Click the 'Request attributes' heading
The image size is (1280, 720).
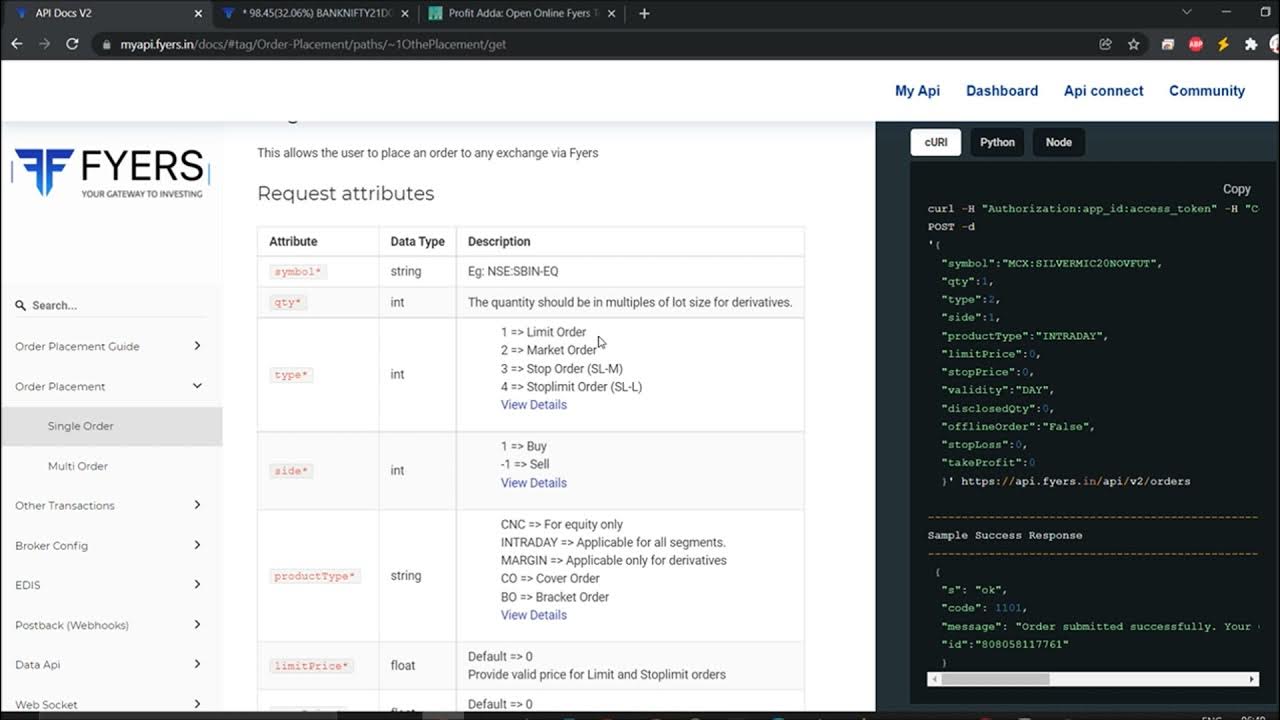346,193
